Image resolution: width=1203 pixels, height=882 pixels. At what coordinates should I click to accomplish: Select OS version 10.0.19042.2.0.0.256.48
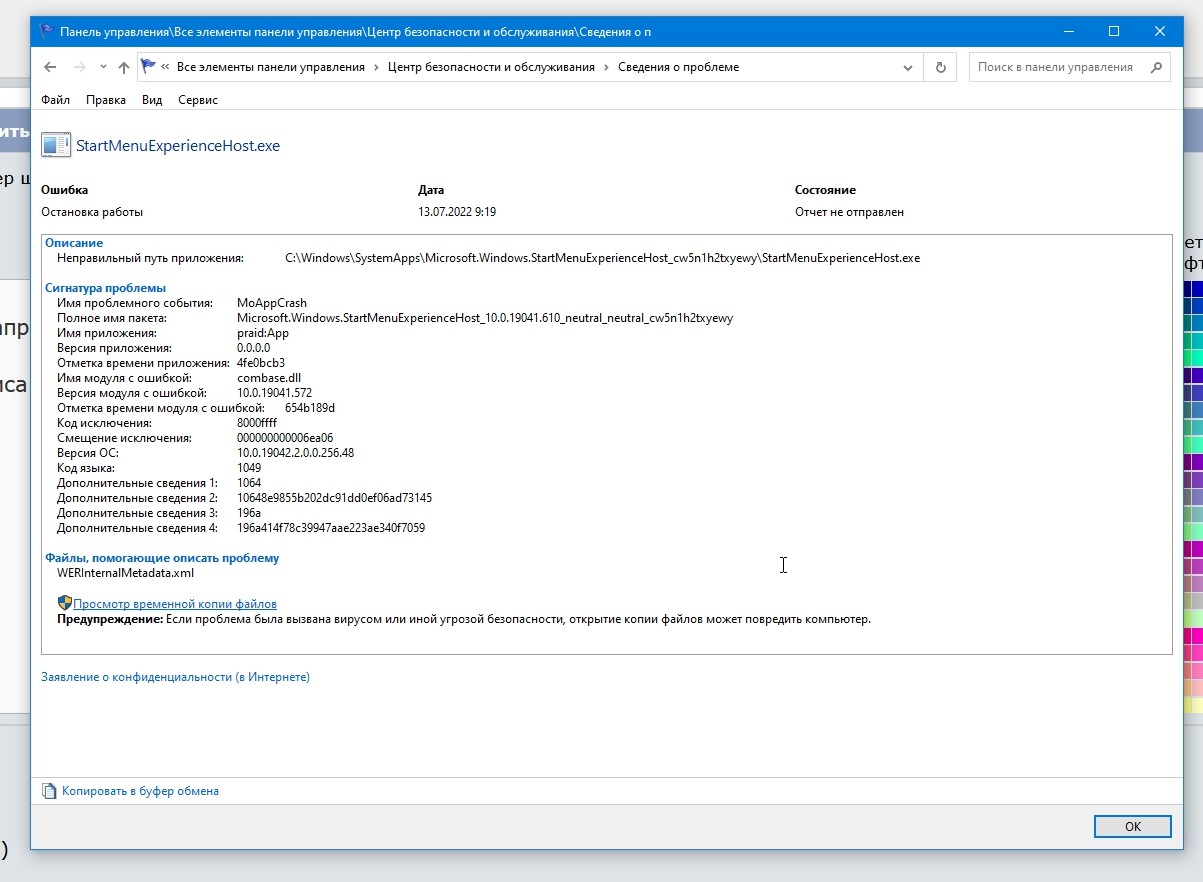[x=296, y=453]
